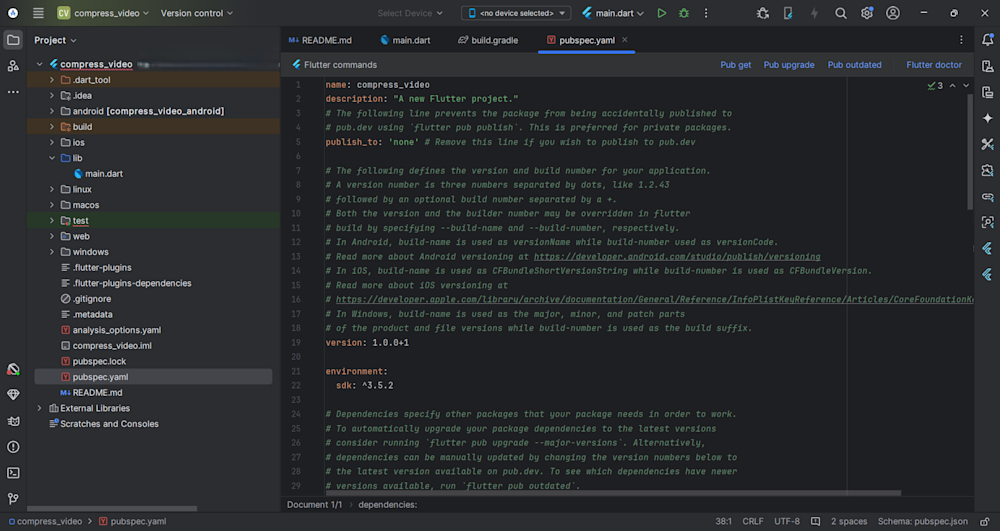Go to next highlighted problem arrow

coord(966,85)
